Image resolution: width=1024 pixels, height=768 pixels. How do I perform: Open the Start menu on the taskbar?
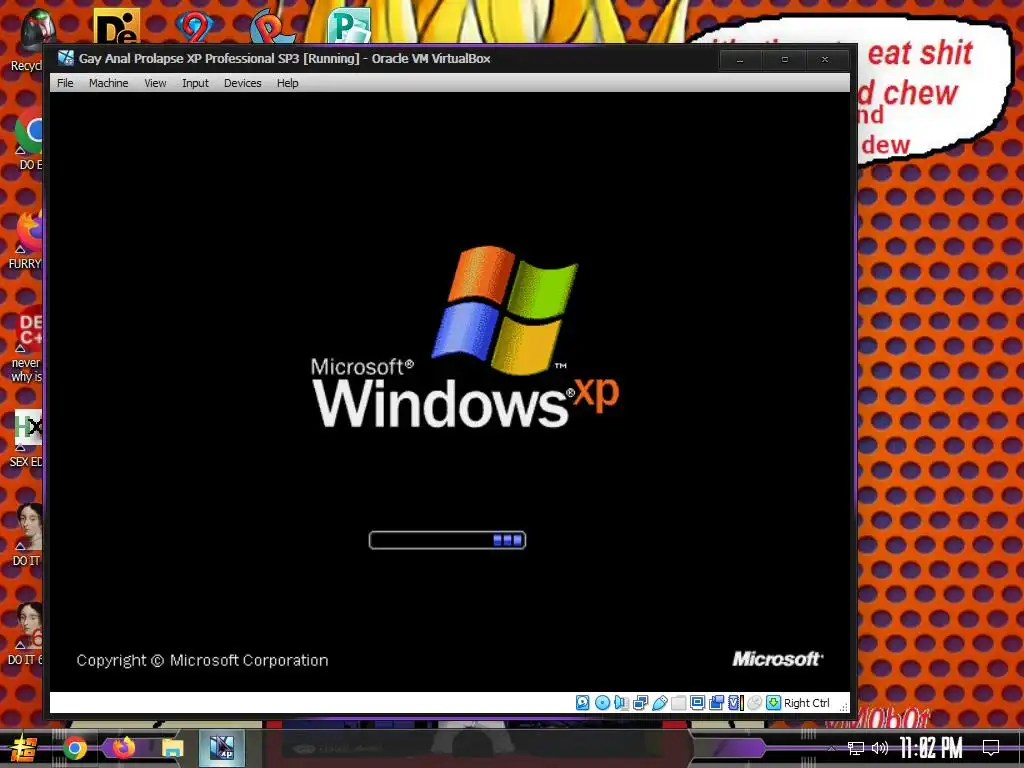(x=24, y=748)
